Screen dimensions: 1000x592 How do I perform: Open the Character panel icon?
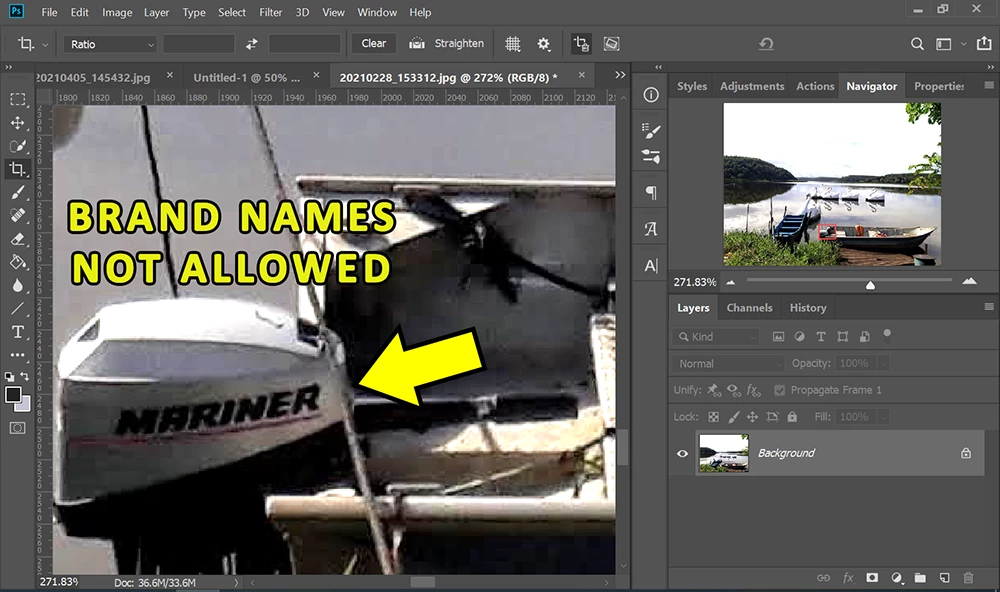651,265
